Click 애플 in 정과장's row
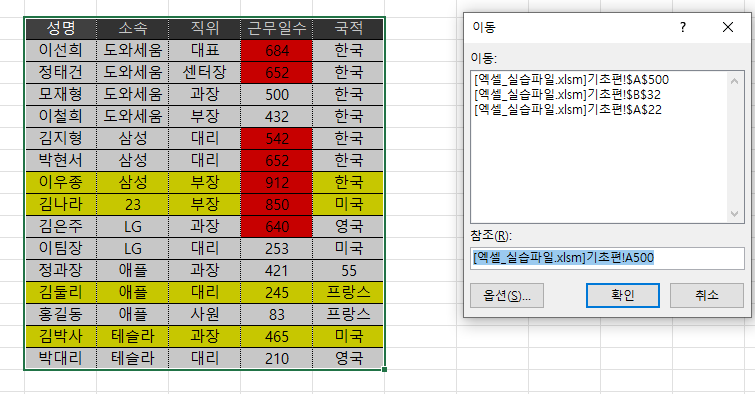The image size is (755, 394). point(132,271)
